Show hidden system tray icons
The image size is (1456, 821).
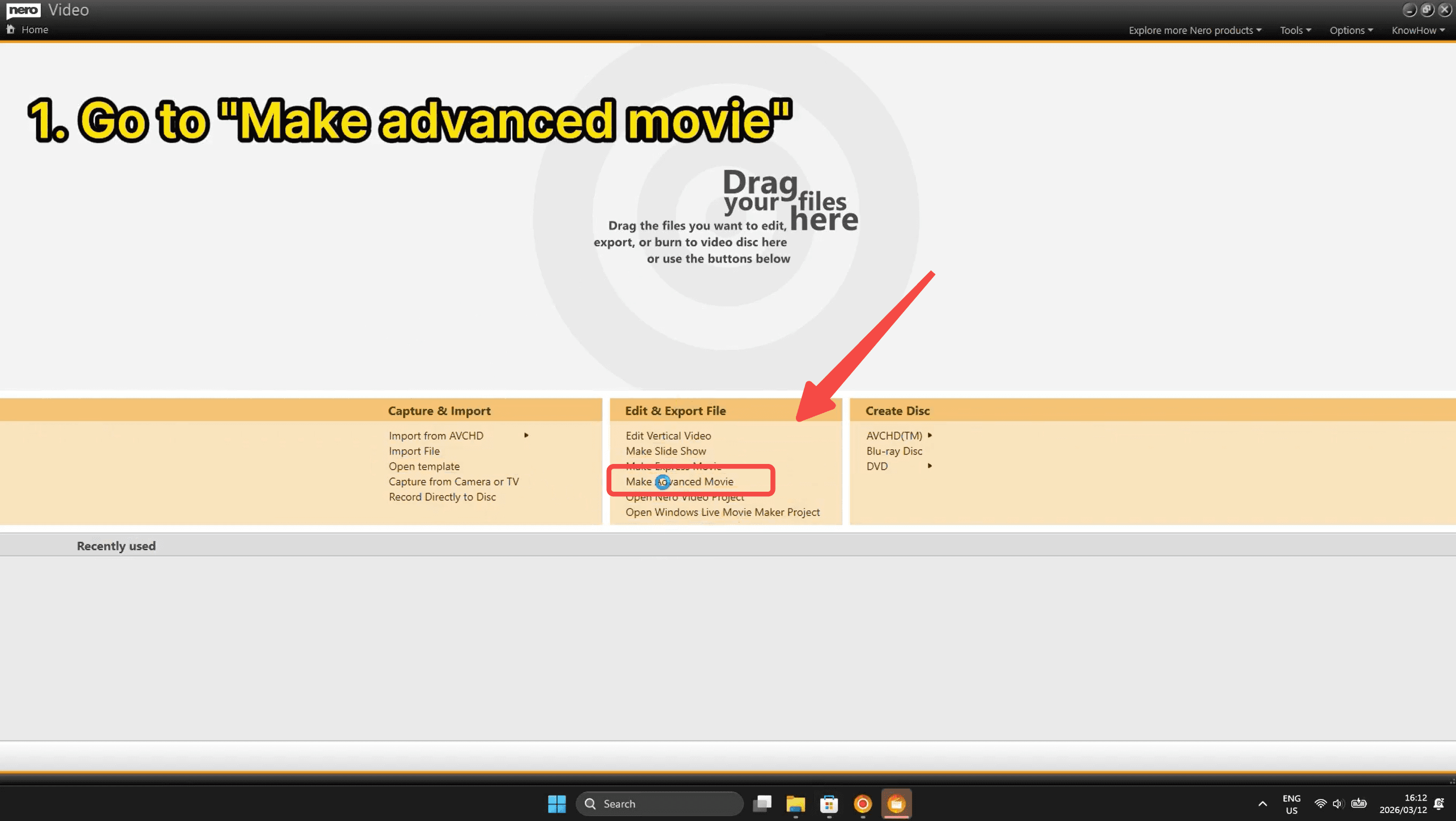[1262, 803]
